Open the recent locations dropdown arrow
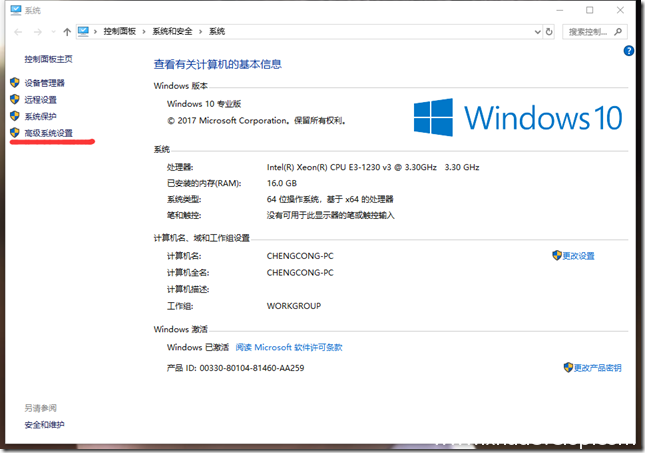This screenshot has height=453, width=645. pos(51,32)
